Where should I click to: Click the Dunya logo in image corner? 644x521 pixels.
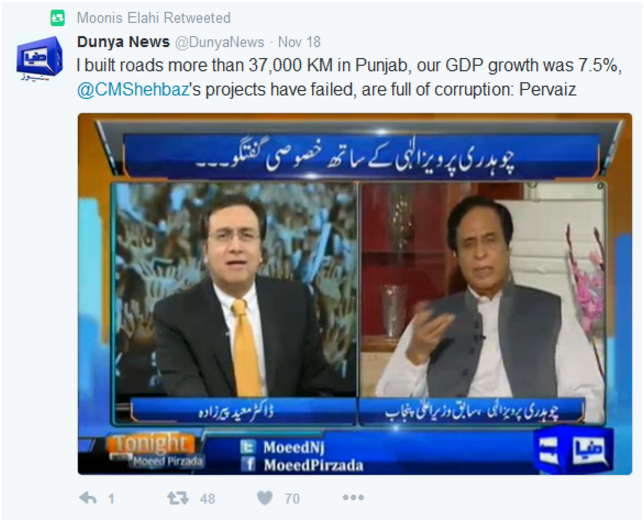(x=574, y=450)
